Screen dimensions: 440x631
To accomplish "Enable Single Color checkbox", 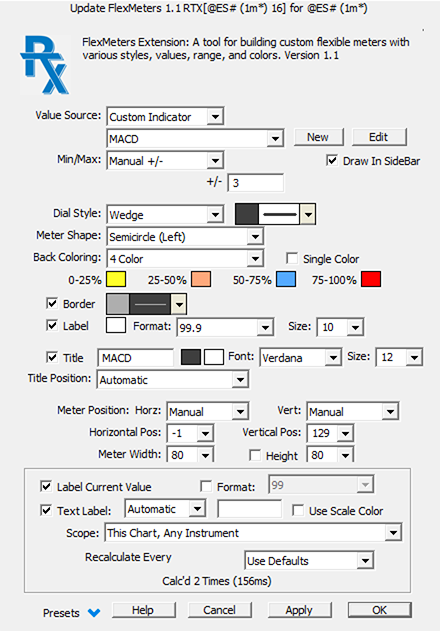I will [291, 258].
